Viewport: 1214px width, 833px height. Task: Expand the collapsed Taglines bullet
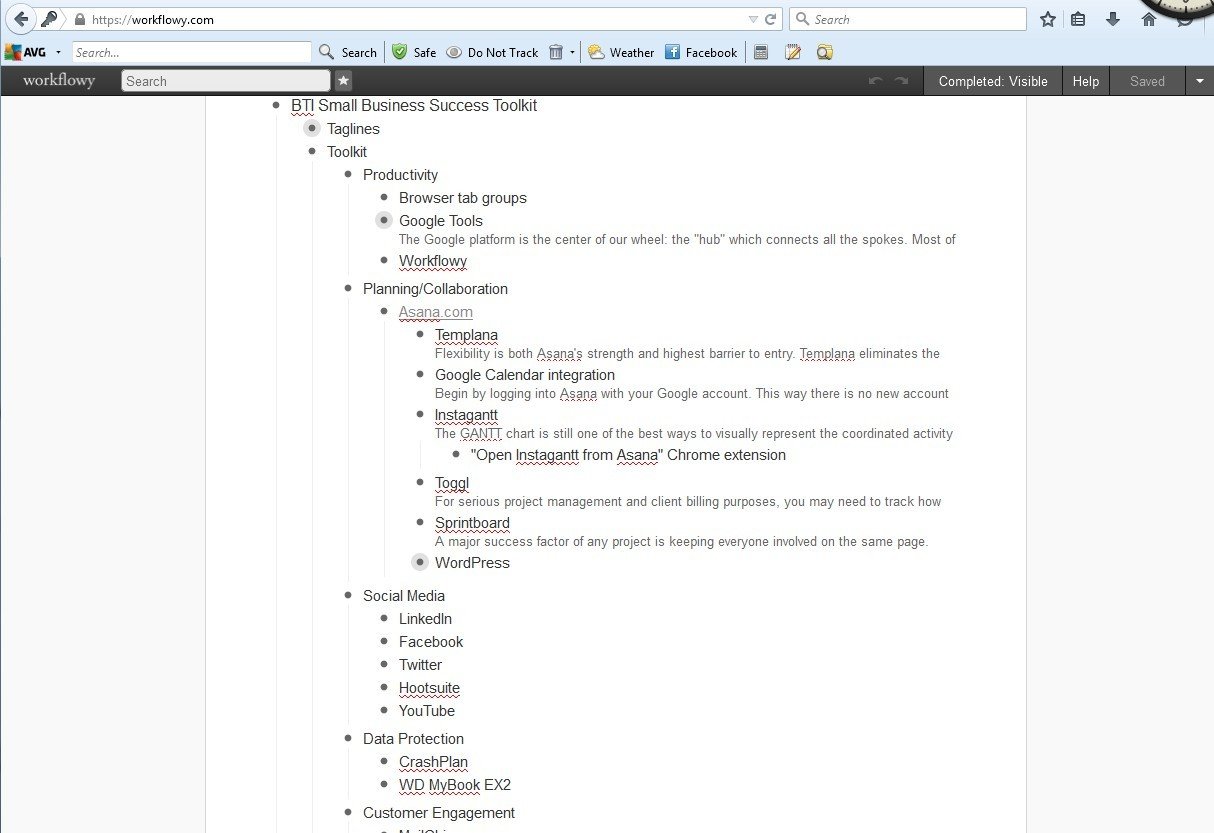click(312, 128)
